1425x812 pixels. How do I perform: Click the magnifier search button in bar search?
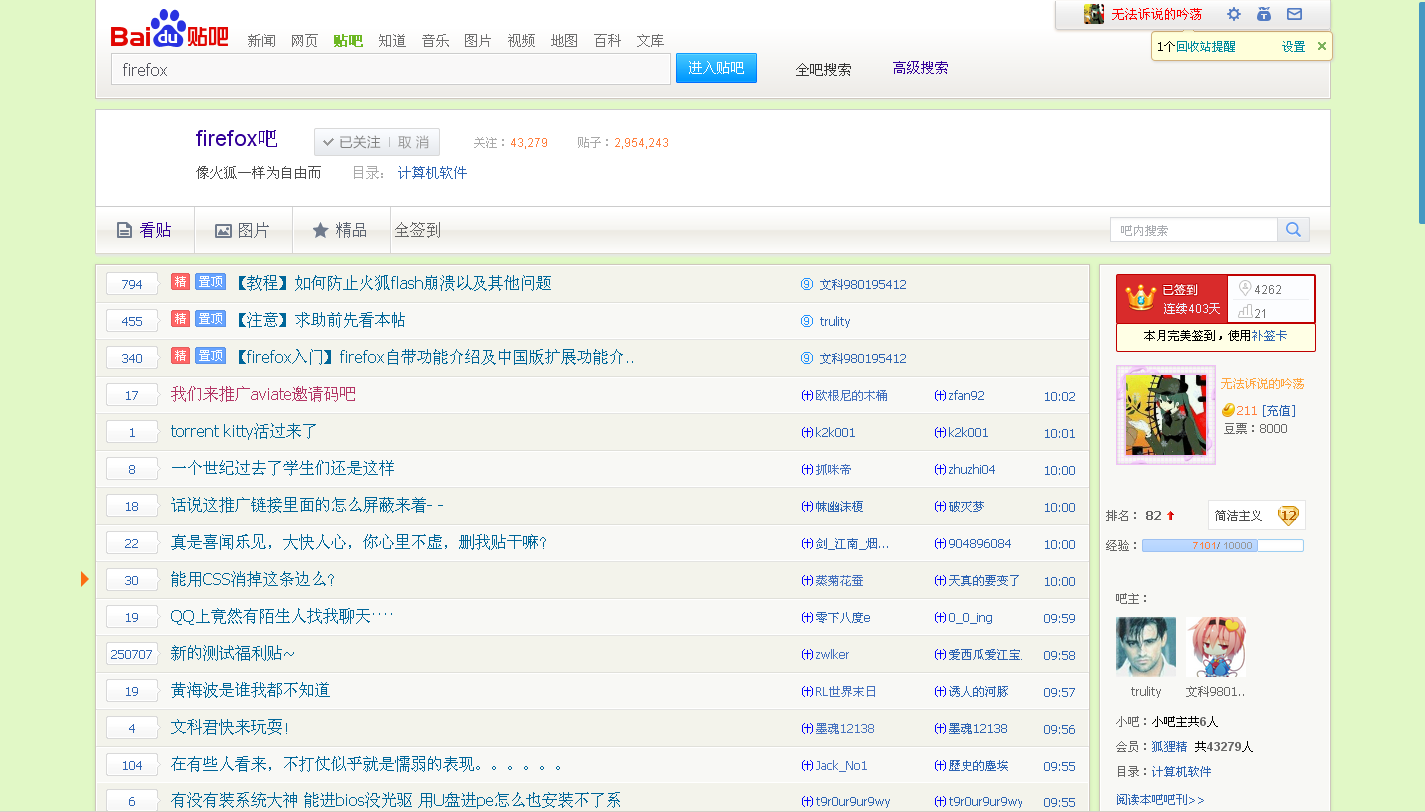(x=1293, y=230)
